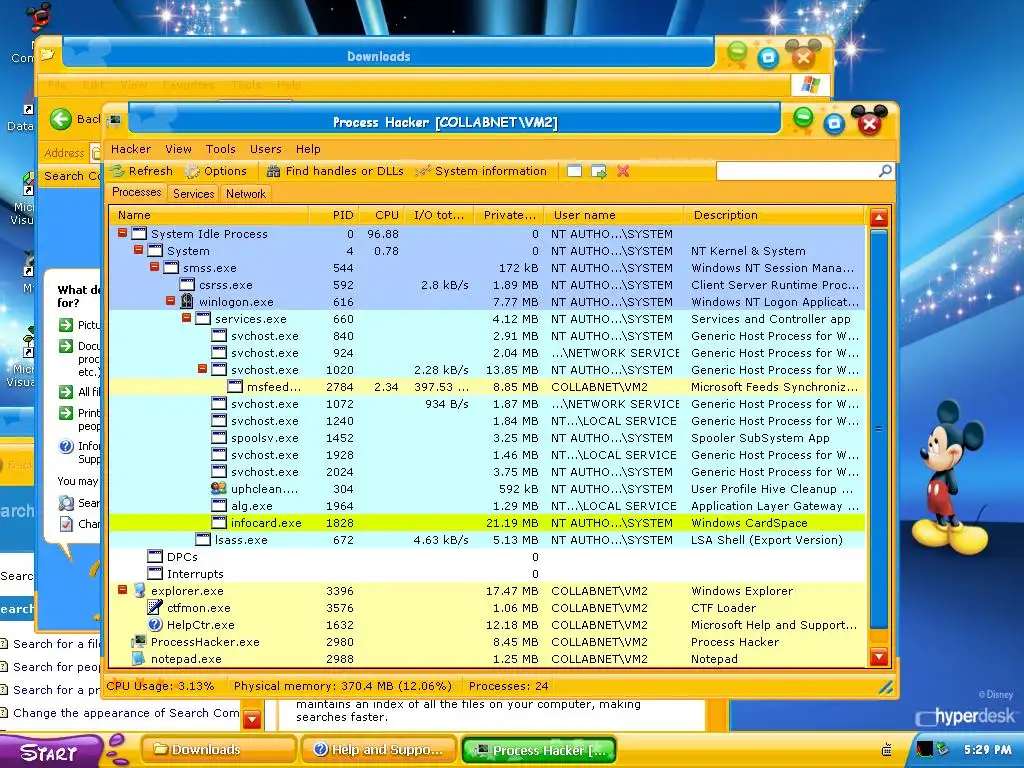Click the system tray clock

click(x=987, y=750)
